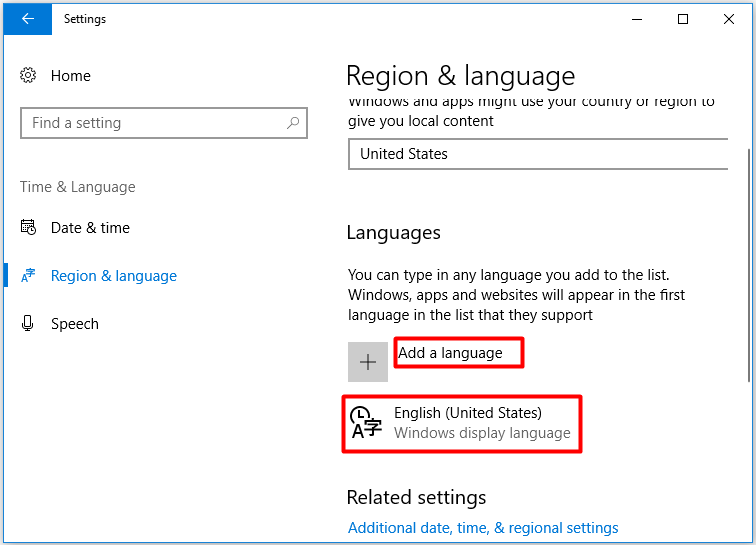This screenshot has width=756, height=545.
Task: Select English (United States) language entry
Action: click(x=462, y=423)
